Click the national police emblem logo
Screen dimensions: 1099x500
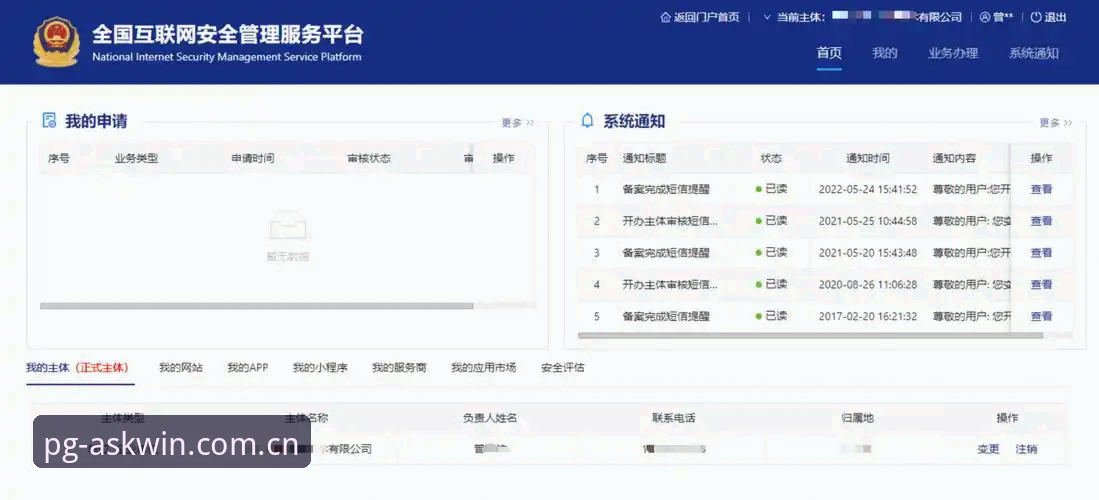coord(56,41)
